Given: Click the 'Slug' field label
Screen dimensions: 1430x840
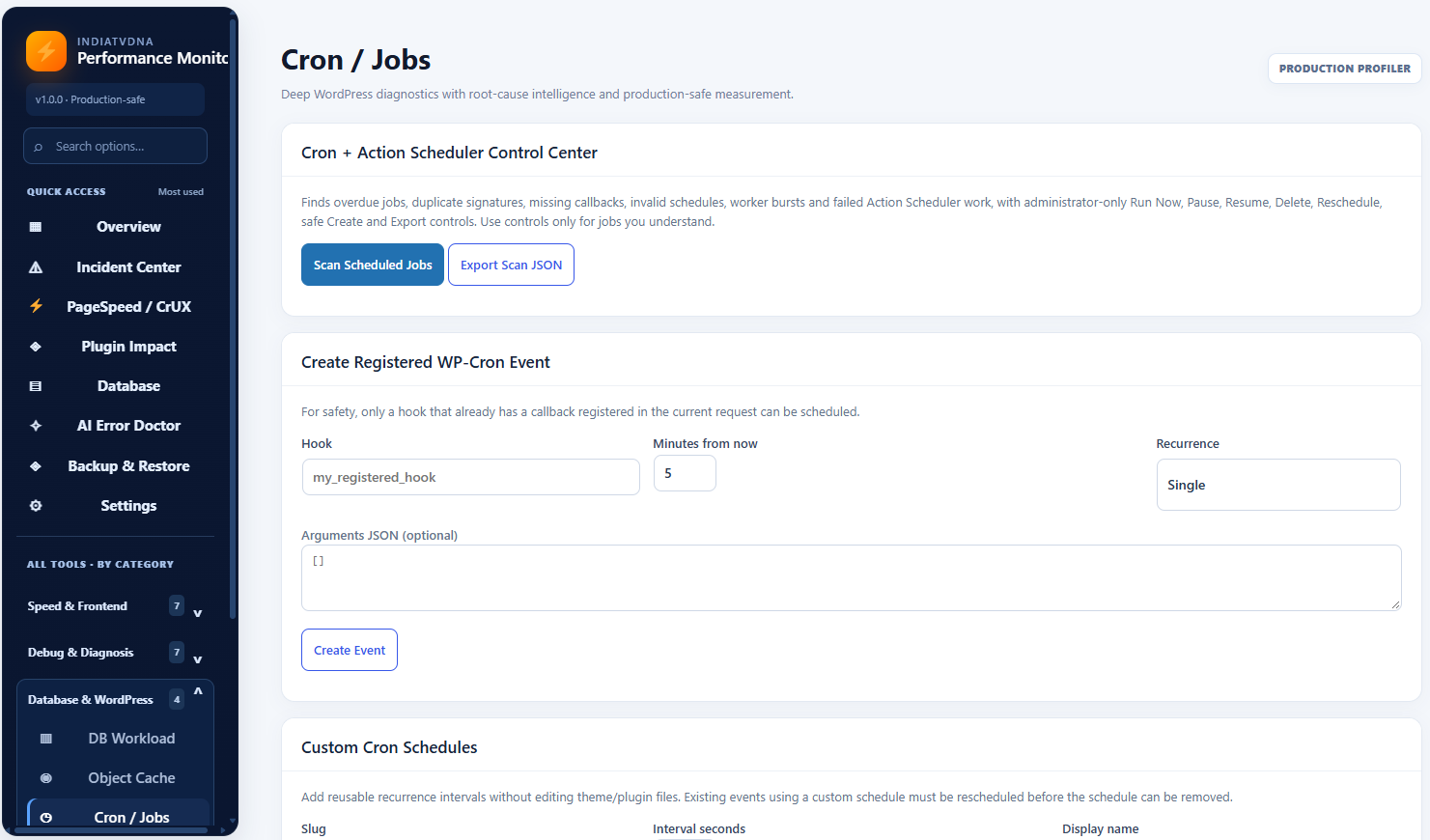Looking at the screenshot, I should coord(314,829).
